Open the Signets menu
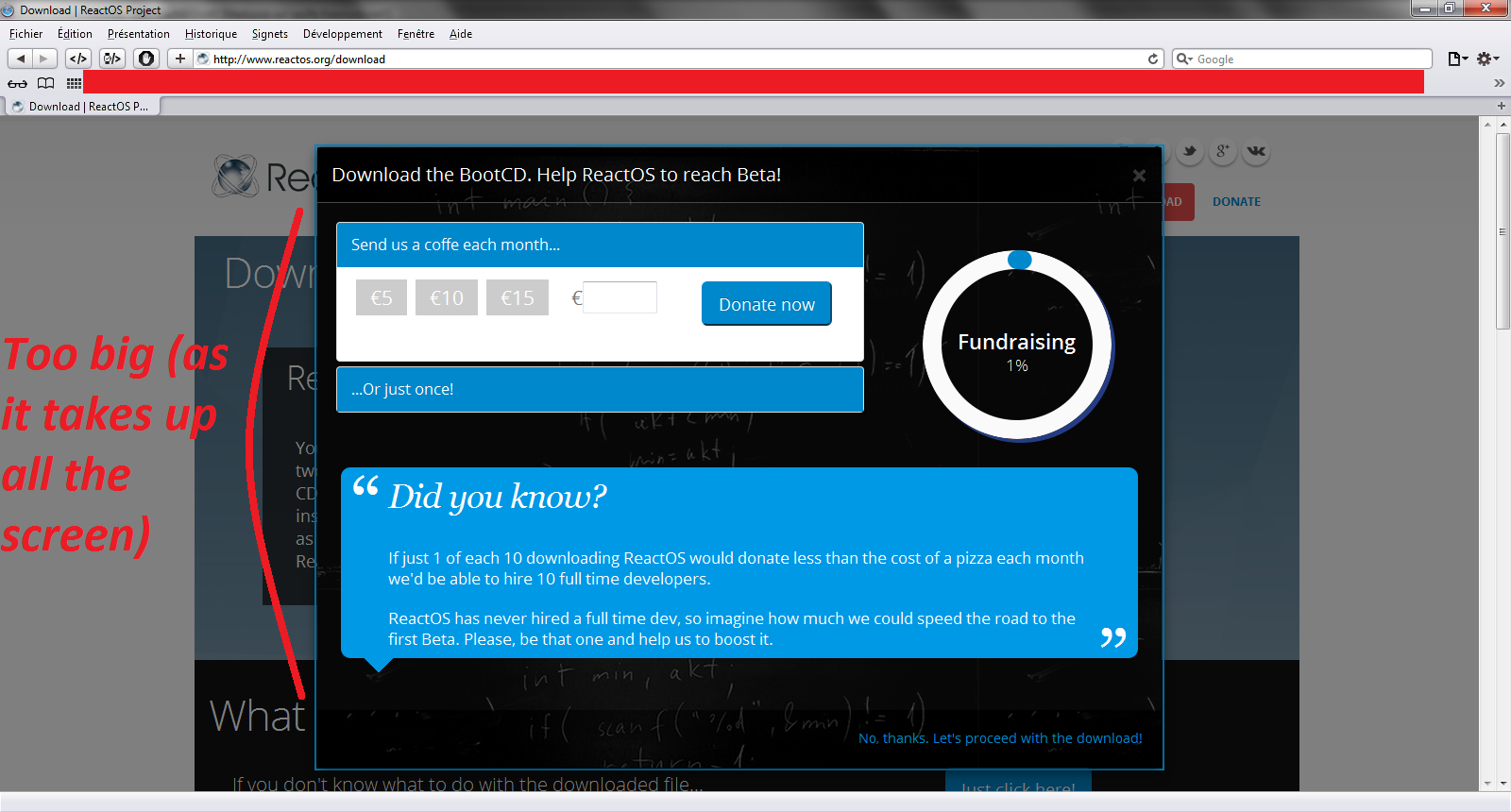 (x=270, y=34)
